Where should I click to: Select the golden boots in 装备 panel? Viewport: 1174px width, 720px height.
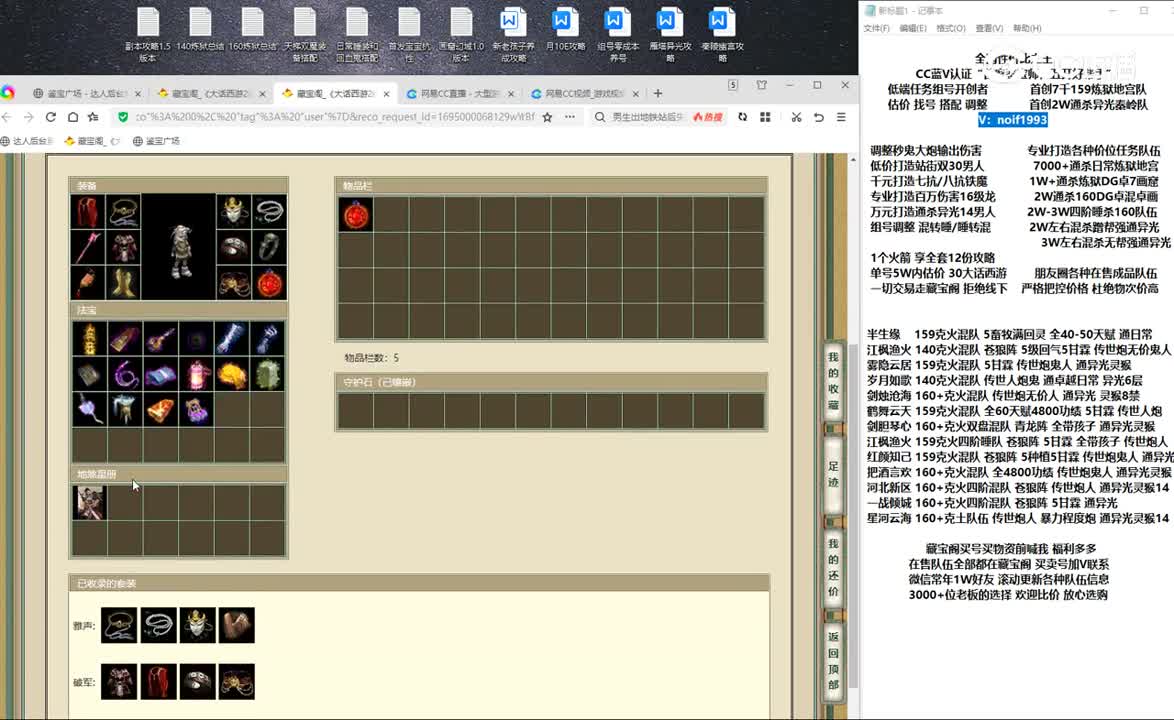124,284
